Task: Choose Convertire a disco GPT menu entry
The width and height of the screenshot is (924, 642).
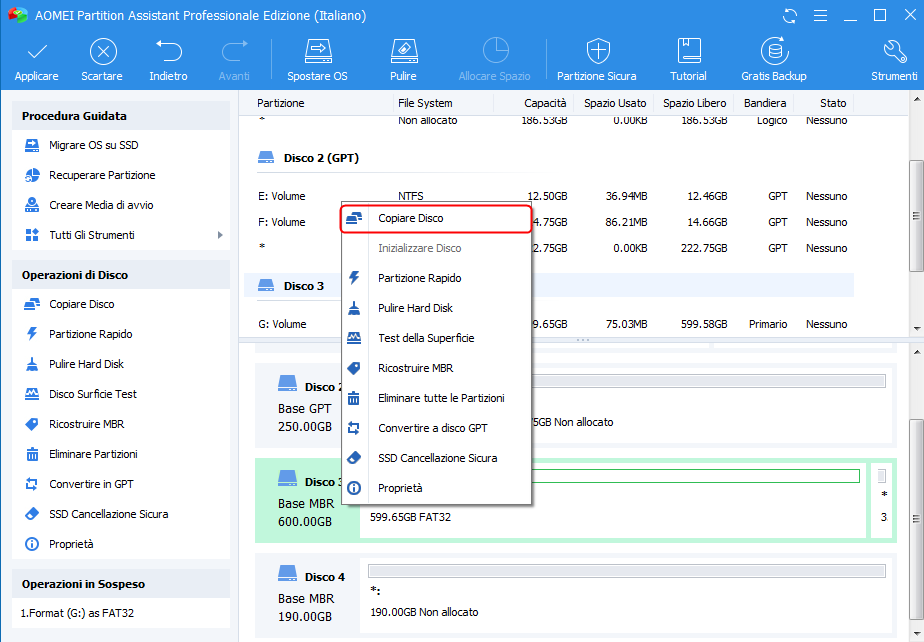Action: [432, 428]
